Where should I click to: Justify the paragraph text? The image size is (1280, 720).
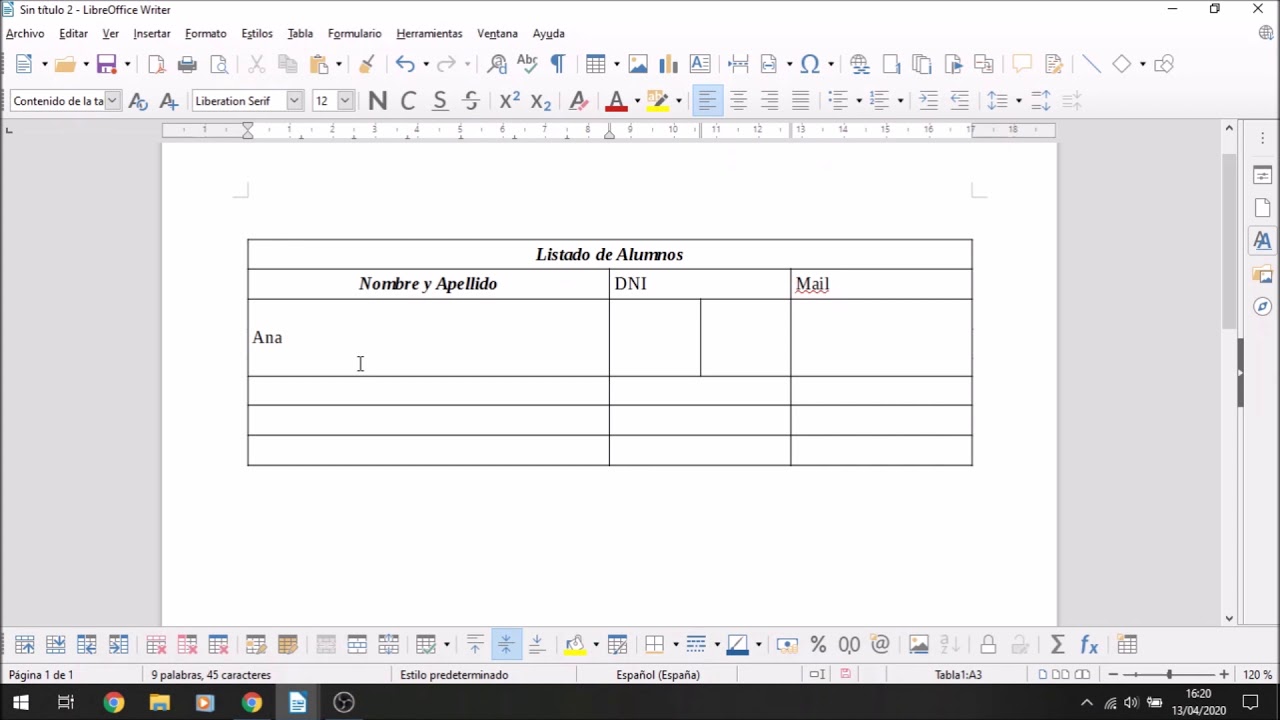click(800, 101)
